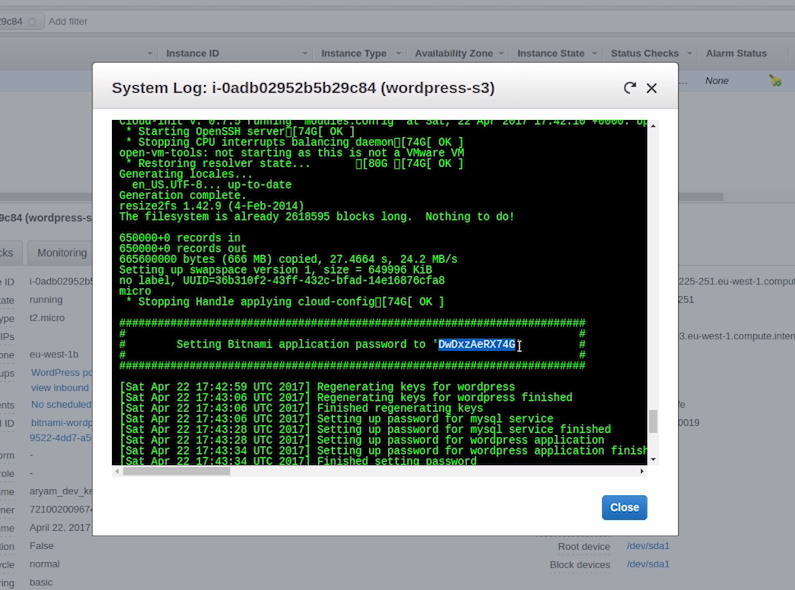Remove the 9c84 filter tag

point(32,21)
